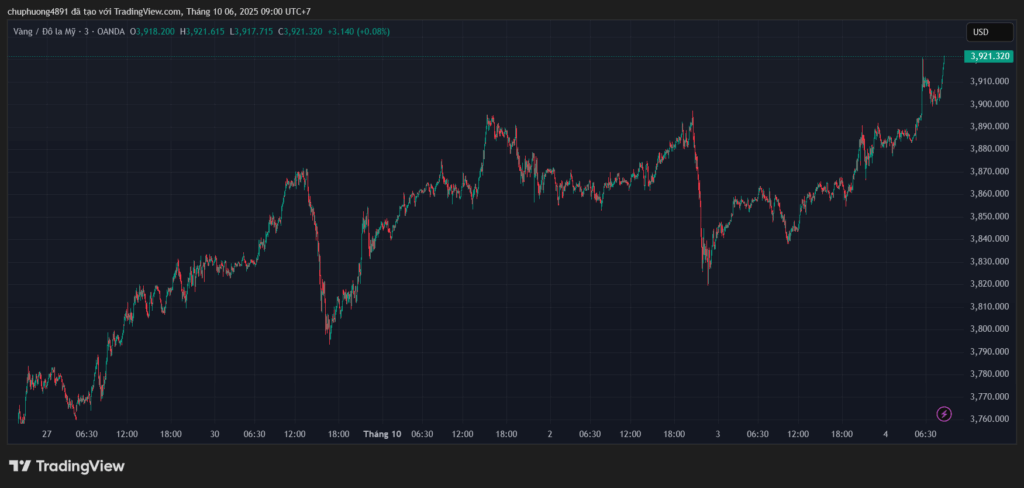Click the high value H3,921.615

(x=203, y=32)
